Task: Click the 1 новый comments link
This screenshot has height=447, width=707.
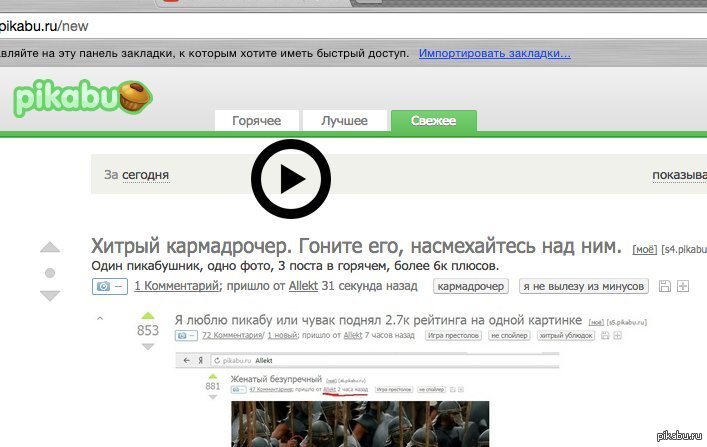Action: coord(282,336)
